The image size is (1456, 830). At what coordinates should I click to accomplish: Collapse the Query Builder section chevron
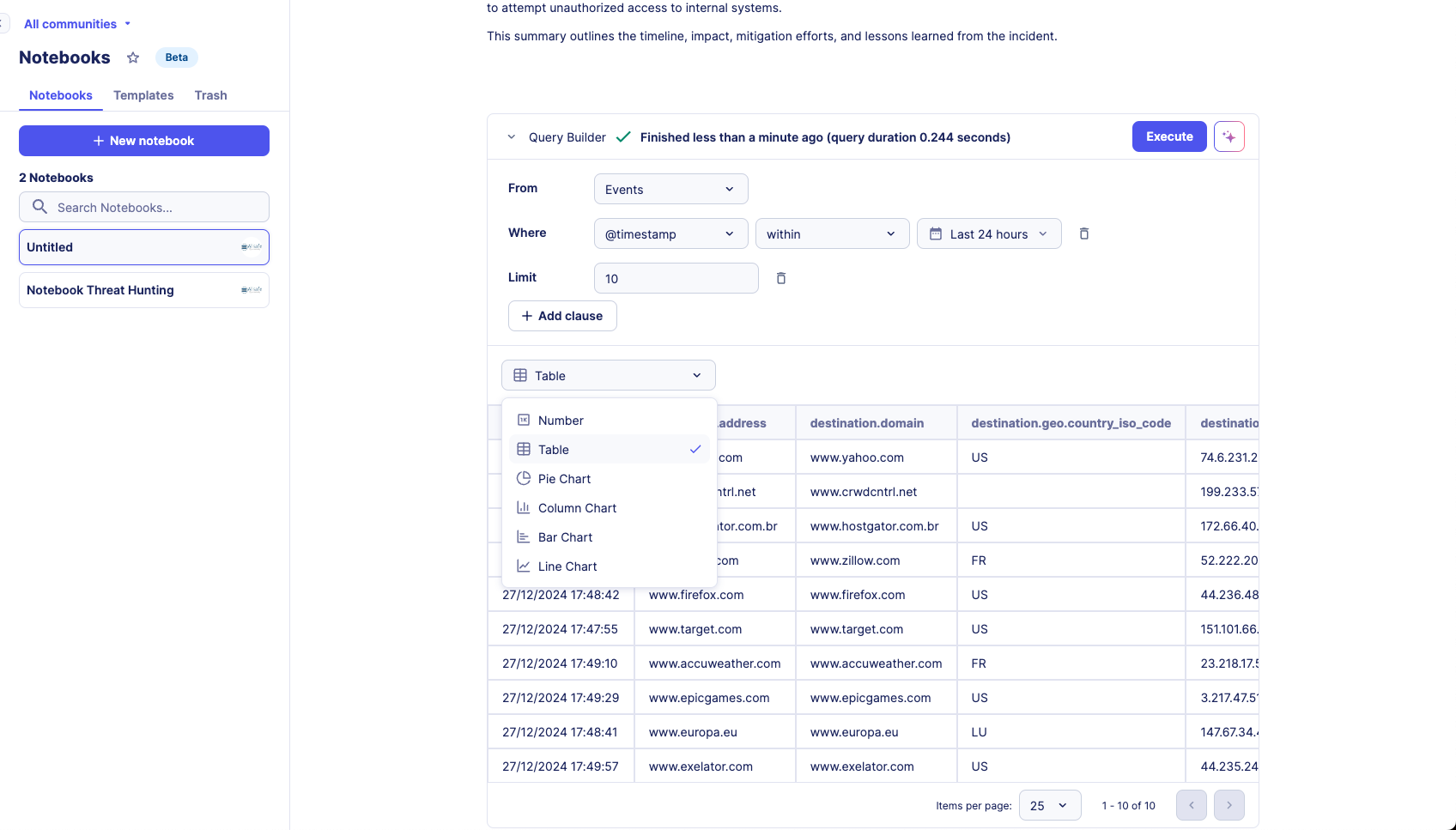(512, 137)
